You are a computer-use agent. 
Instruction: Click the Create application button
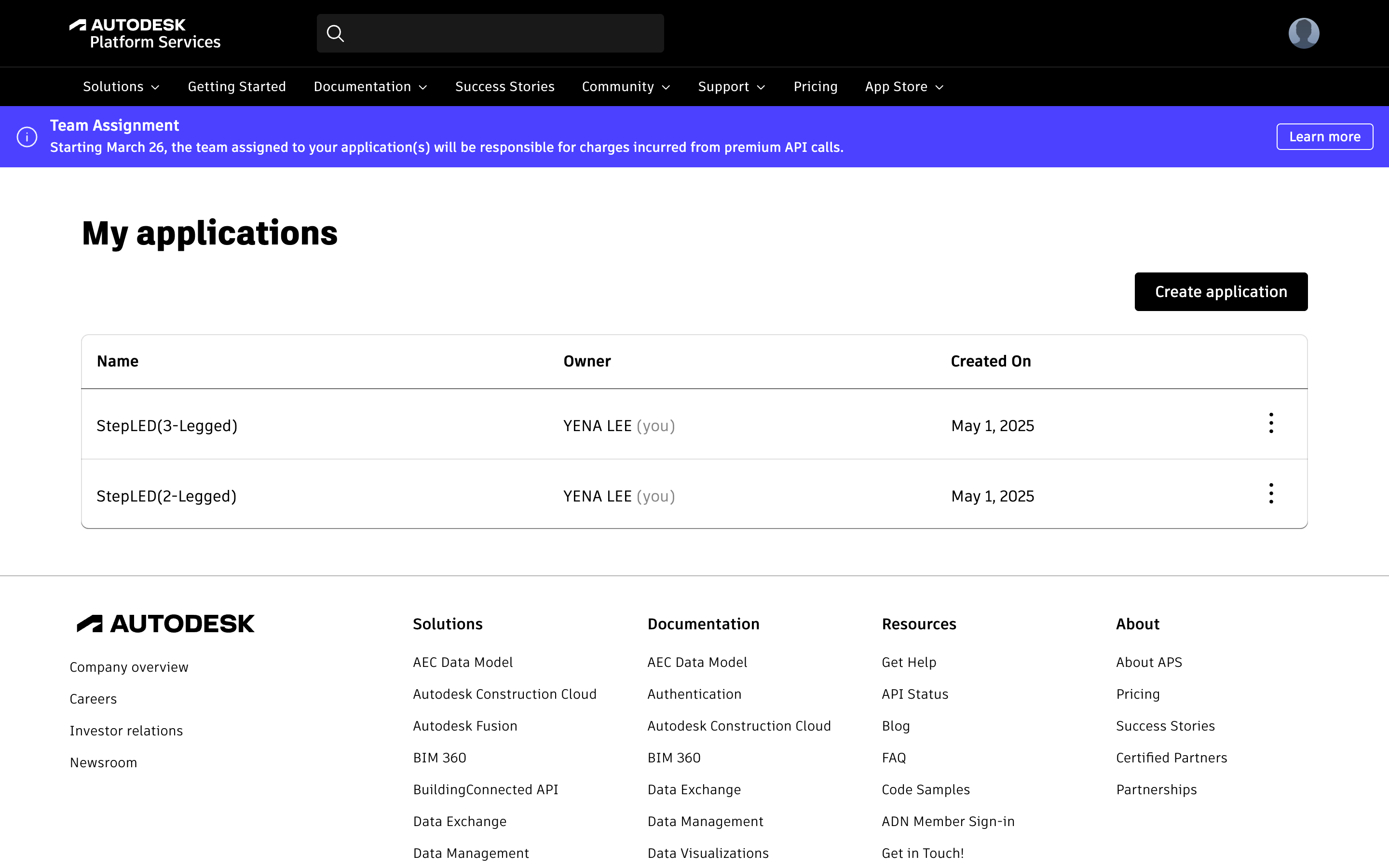tap(1221, 292)
